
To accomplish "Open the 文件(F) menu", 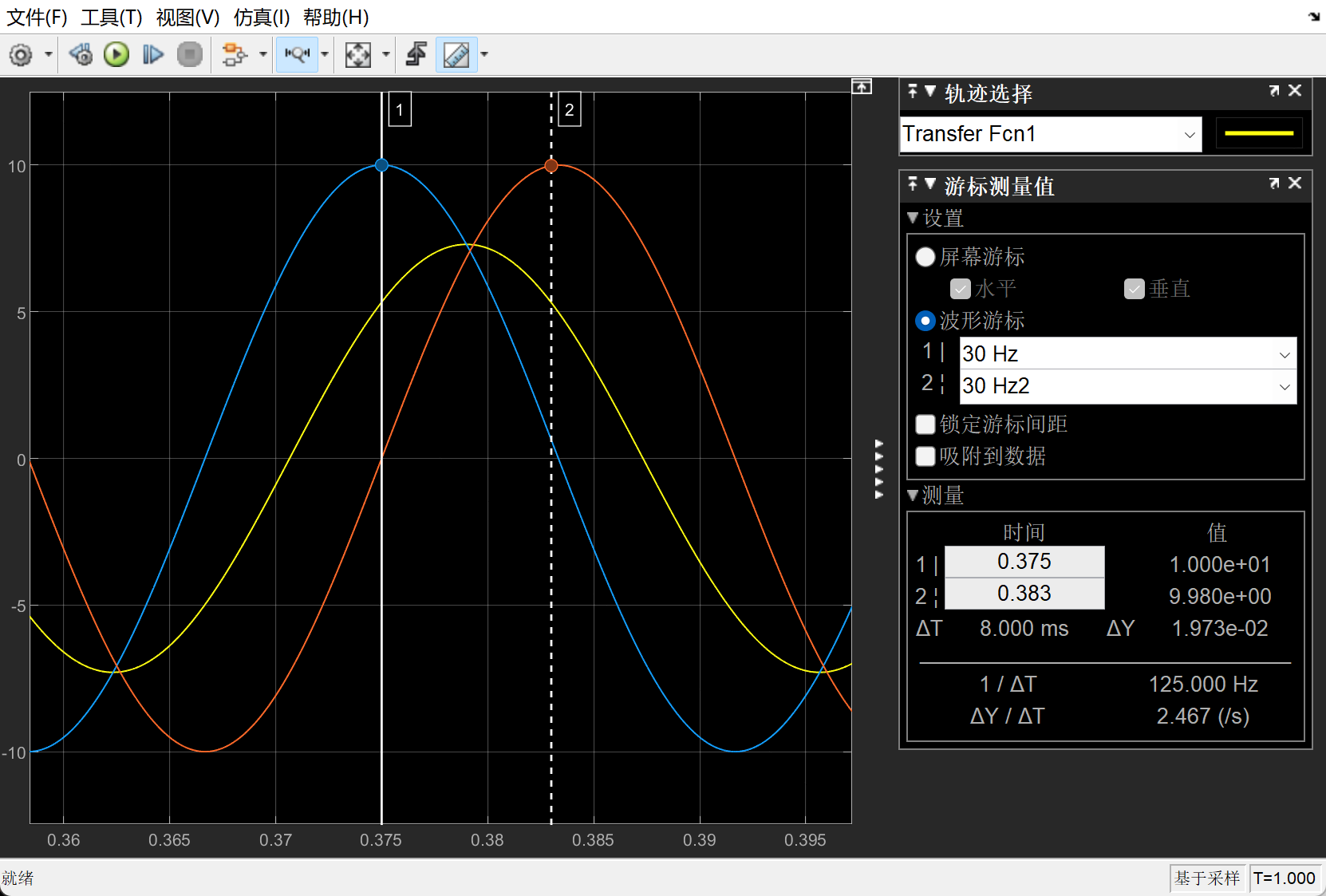I will [37, 18].
